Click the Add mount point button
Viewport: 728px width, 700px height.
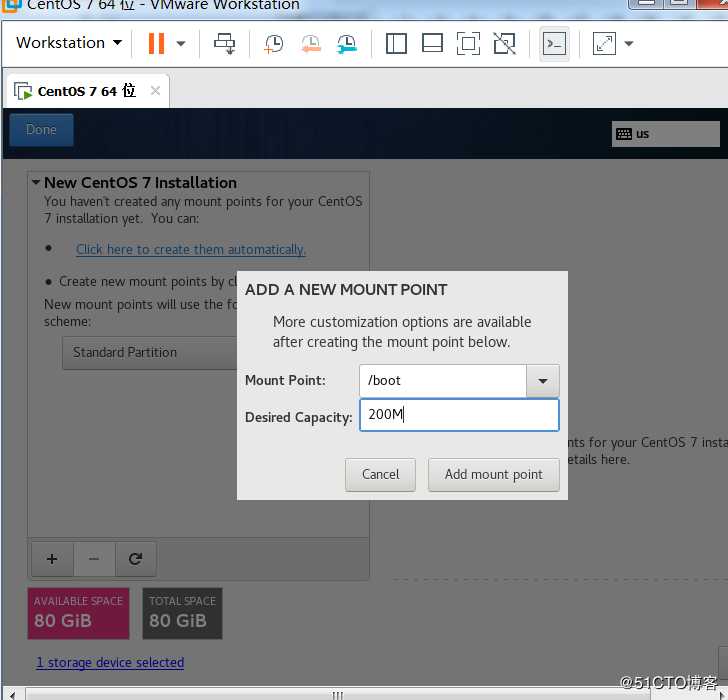coord(494,474)
